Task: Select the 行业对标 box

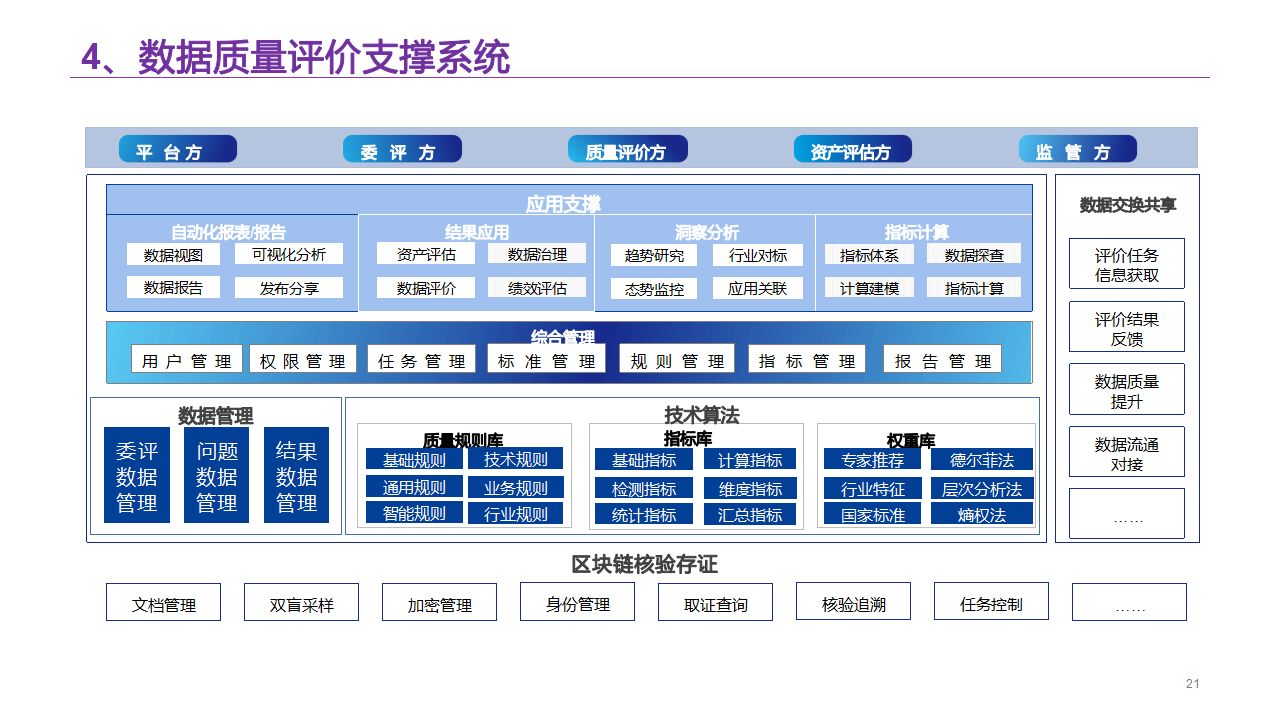Action: click(x=758, y=255)
